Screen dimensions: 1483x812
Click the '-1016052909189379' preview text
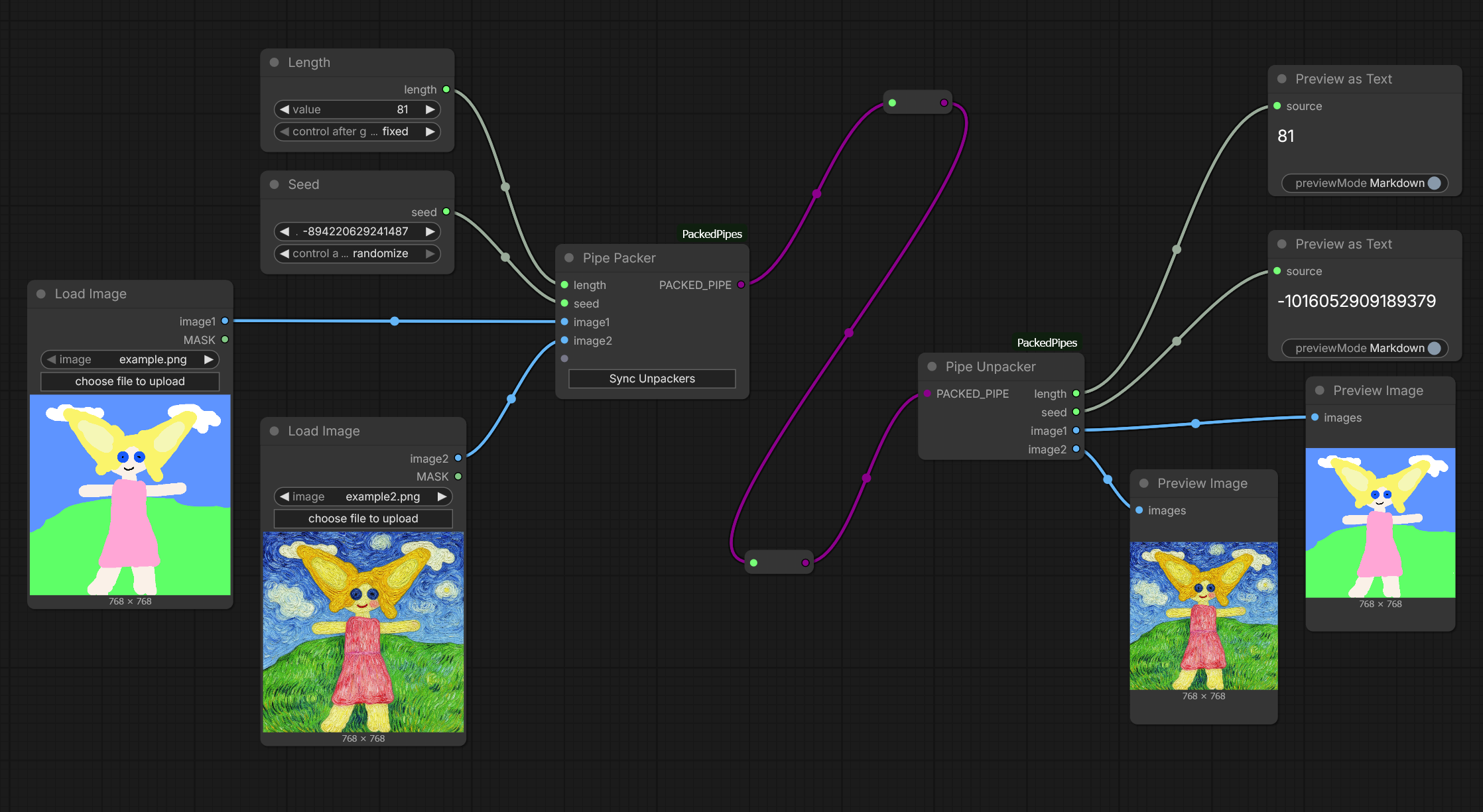coord(1356,301)
